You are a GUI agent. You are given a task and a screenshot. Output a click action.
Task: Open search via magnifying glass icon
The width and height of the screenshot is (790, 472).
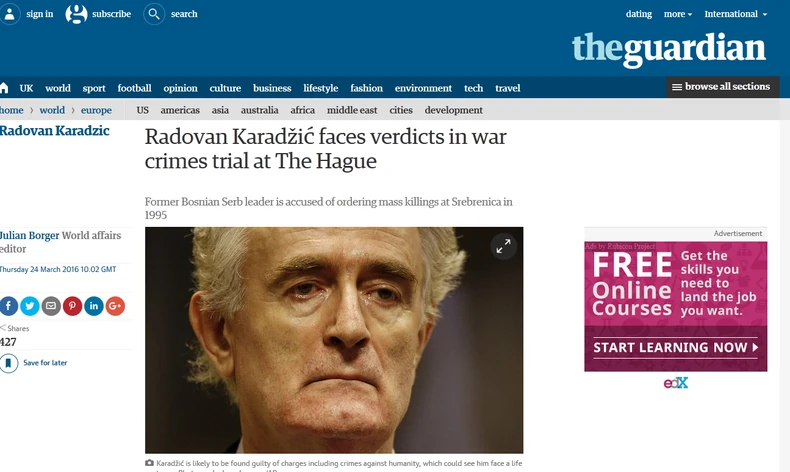click(x=154, y=14)
